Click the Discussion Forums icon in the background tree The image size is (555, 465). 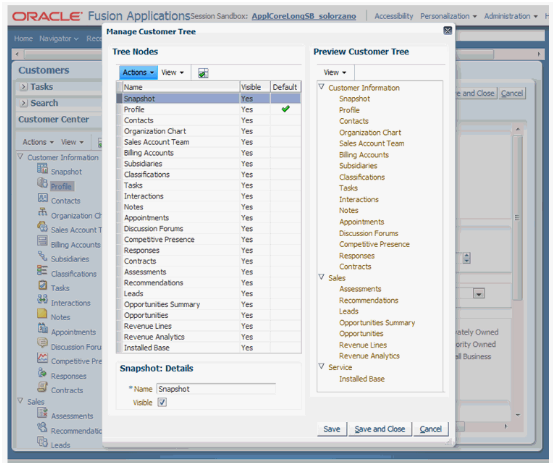(42, 343)
